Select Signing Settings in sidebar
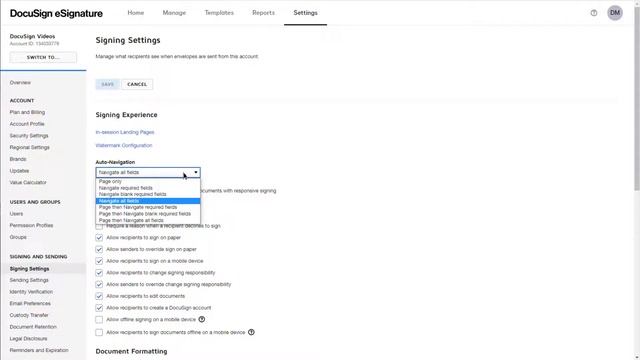This screenshot has height=360, width=640. pos(29,269)
